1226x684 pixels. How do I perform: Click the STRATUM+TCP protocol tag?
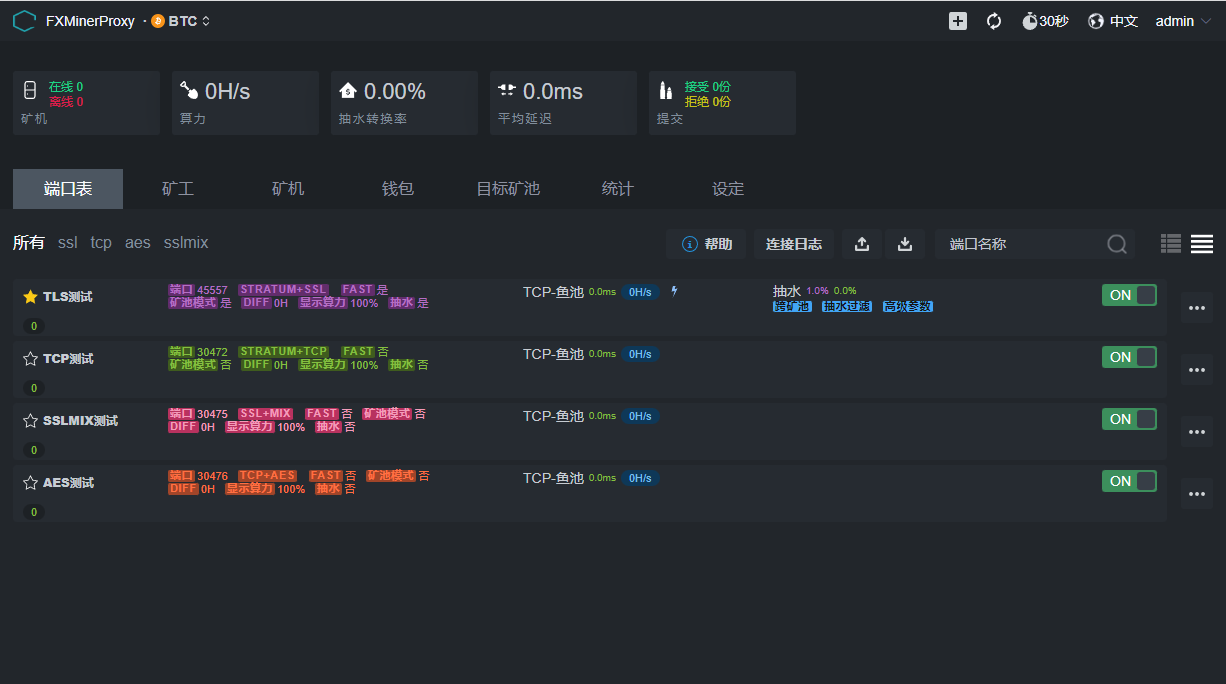coord(283,352)
